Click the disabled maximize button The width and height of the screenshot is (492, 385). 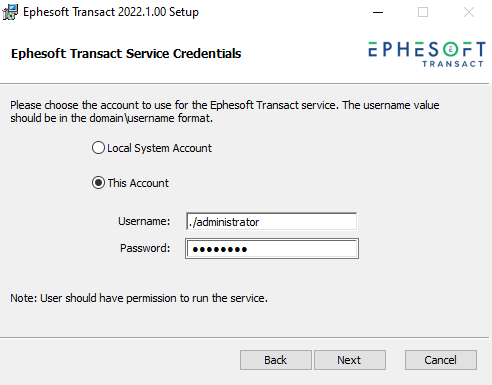tap(423, 12)
